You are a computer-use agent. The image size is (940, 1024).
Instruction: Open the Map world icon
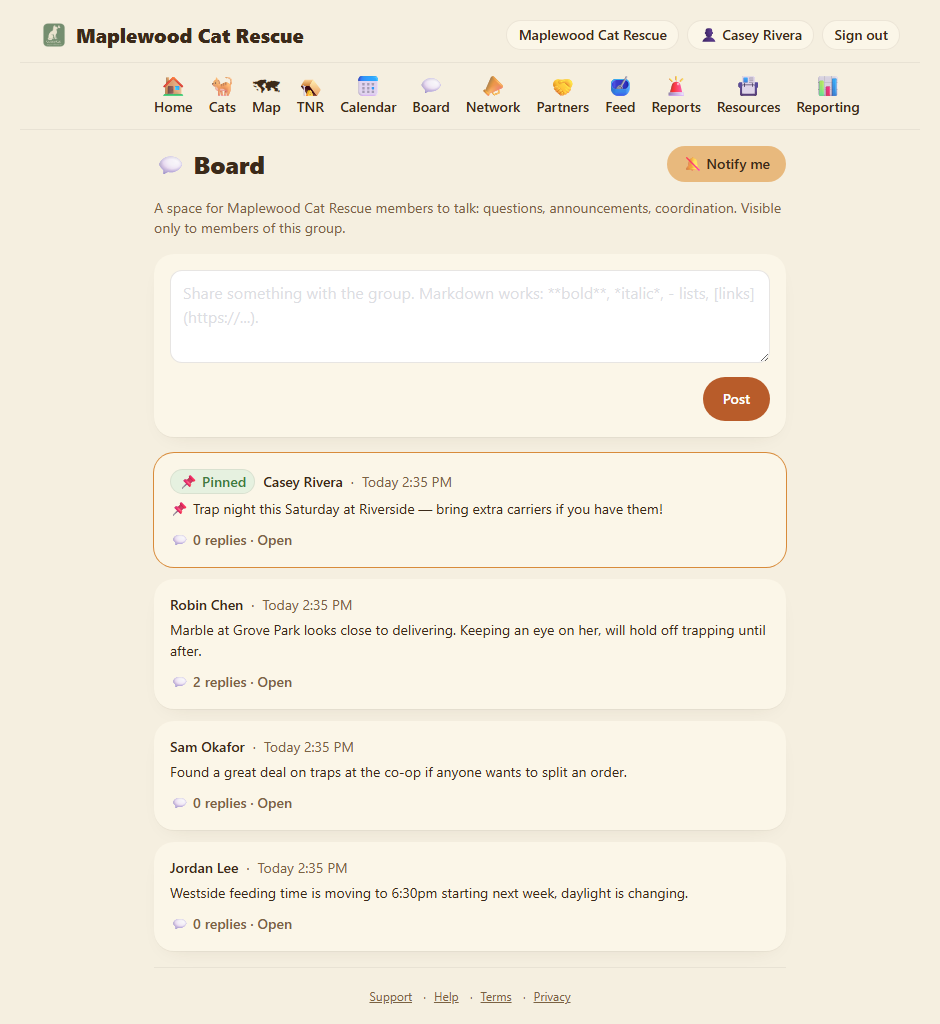pos(267,86)
